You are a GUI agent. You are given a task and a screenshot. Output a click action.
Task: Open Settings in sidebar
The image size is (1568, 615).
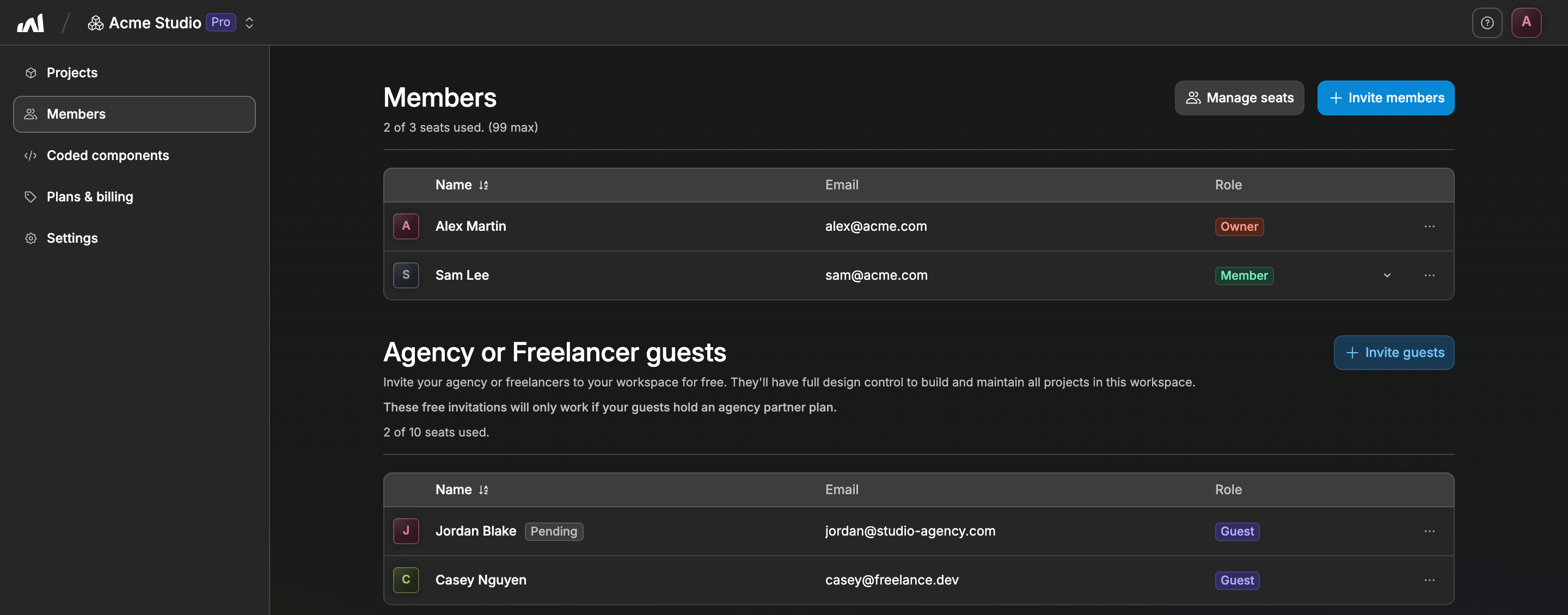[134, 238]
